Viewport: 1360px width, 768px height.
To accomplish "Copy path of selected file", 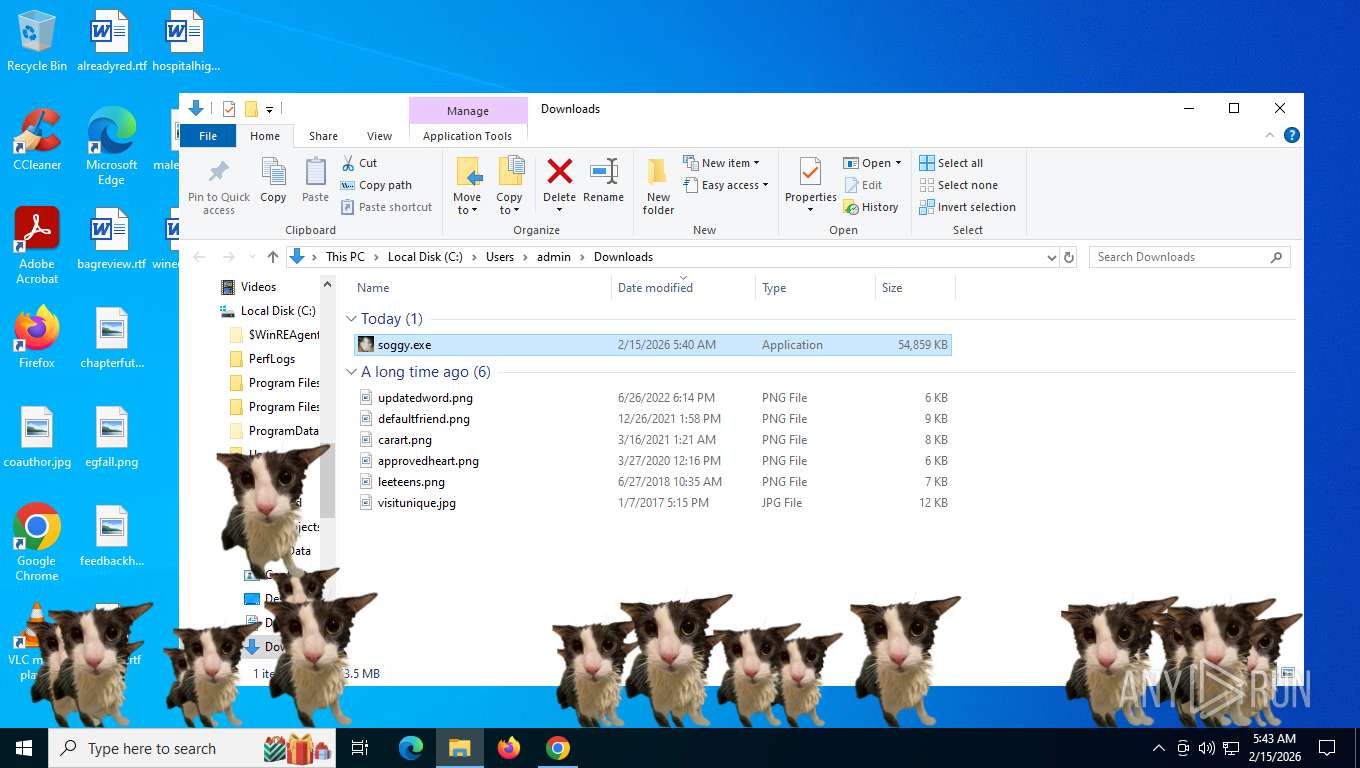I will (376, 185).
